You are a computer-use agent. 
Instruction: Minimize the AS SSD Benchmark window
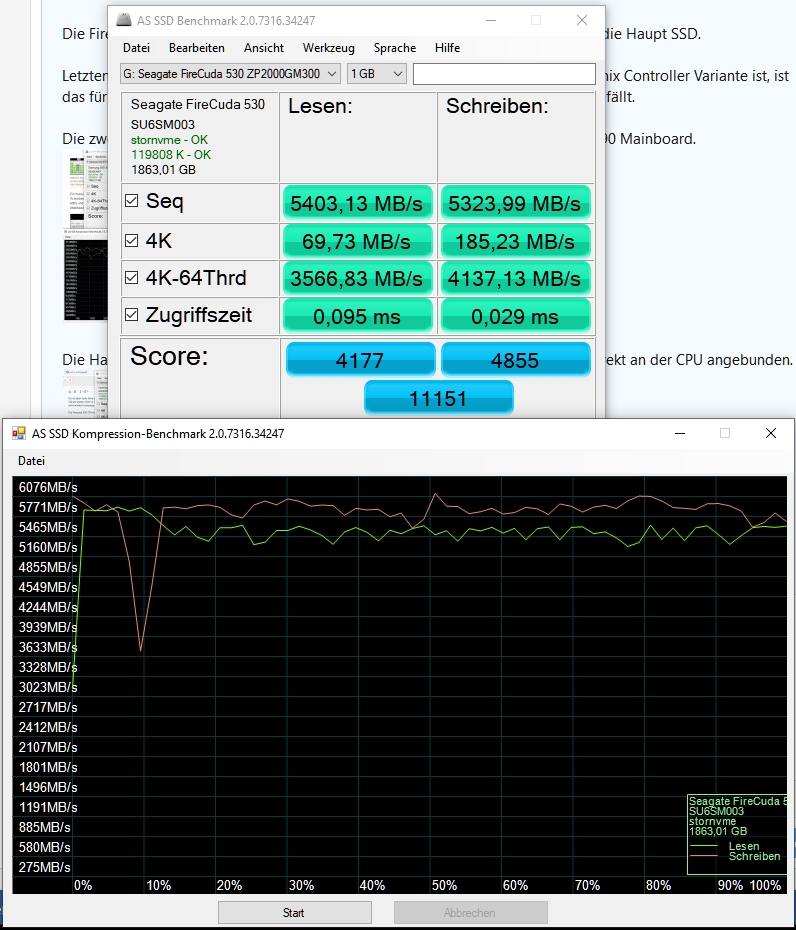(491, 20)
